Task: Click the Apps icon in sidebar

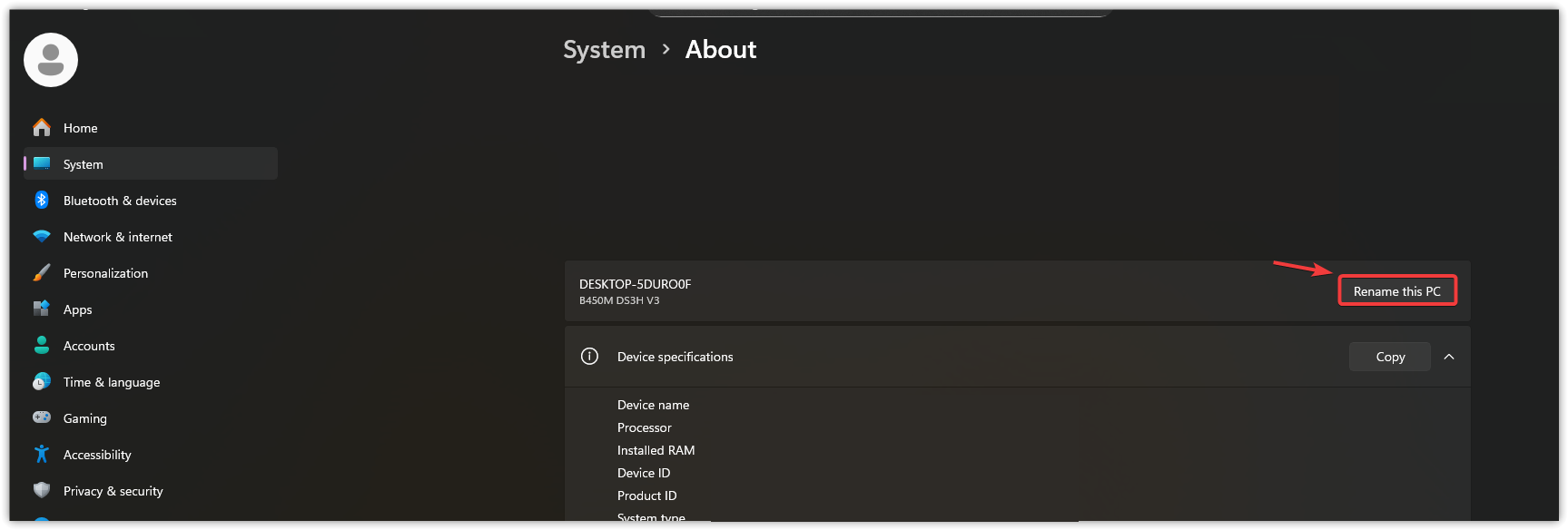Action: 42,309
